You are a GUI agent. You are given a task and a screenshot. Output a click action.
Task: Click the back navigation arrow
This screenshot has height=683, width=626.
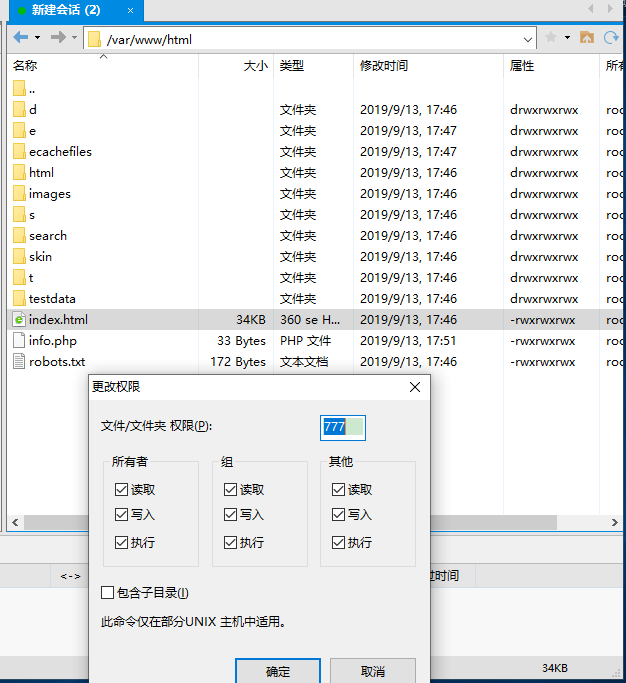click(20, 38)
